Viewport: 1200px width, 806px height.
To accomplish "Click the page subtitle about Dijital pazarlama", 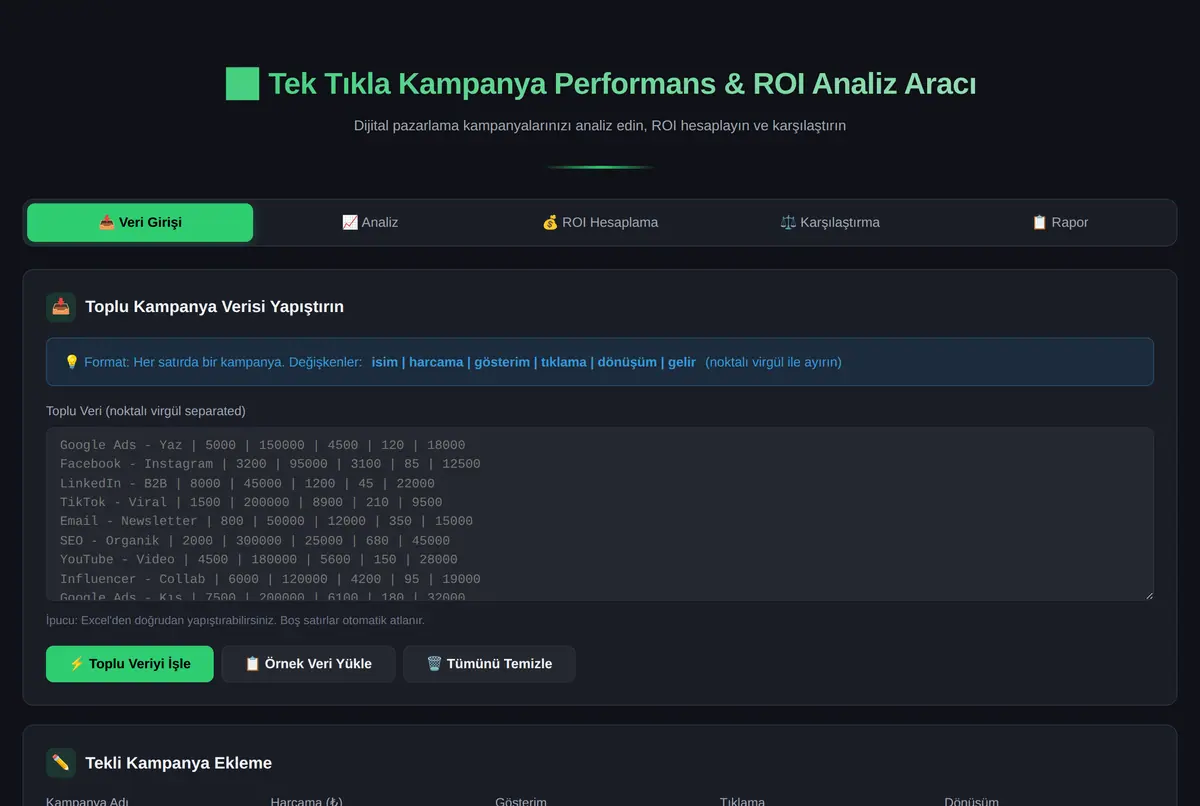I will (x=600, y=126).
